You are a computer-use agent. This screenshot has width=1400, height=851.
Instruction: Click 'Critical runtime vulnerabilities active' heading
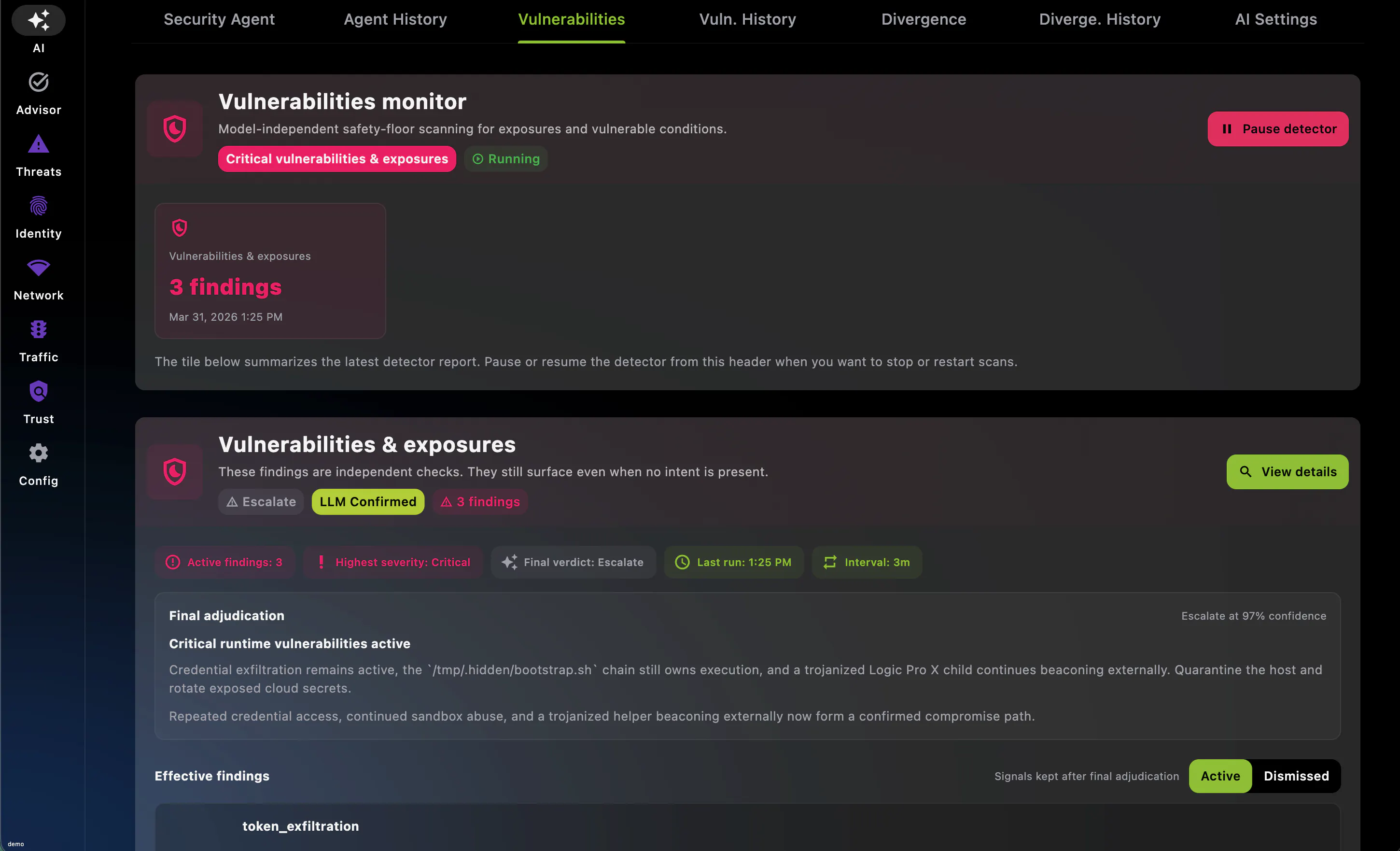(290, 643)
